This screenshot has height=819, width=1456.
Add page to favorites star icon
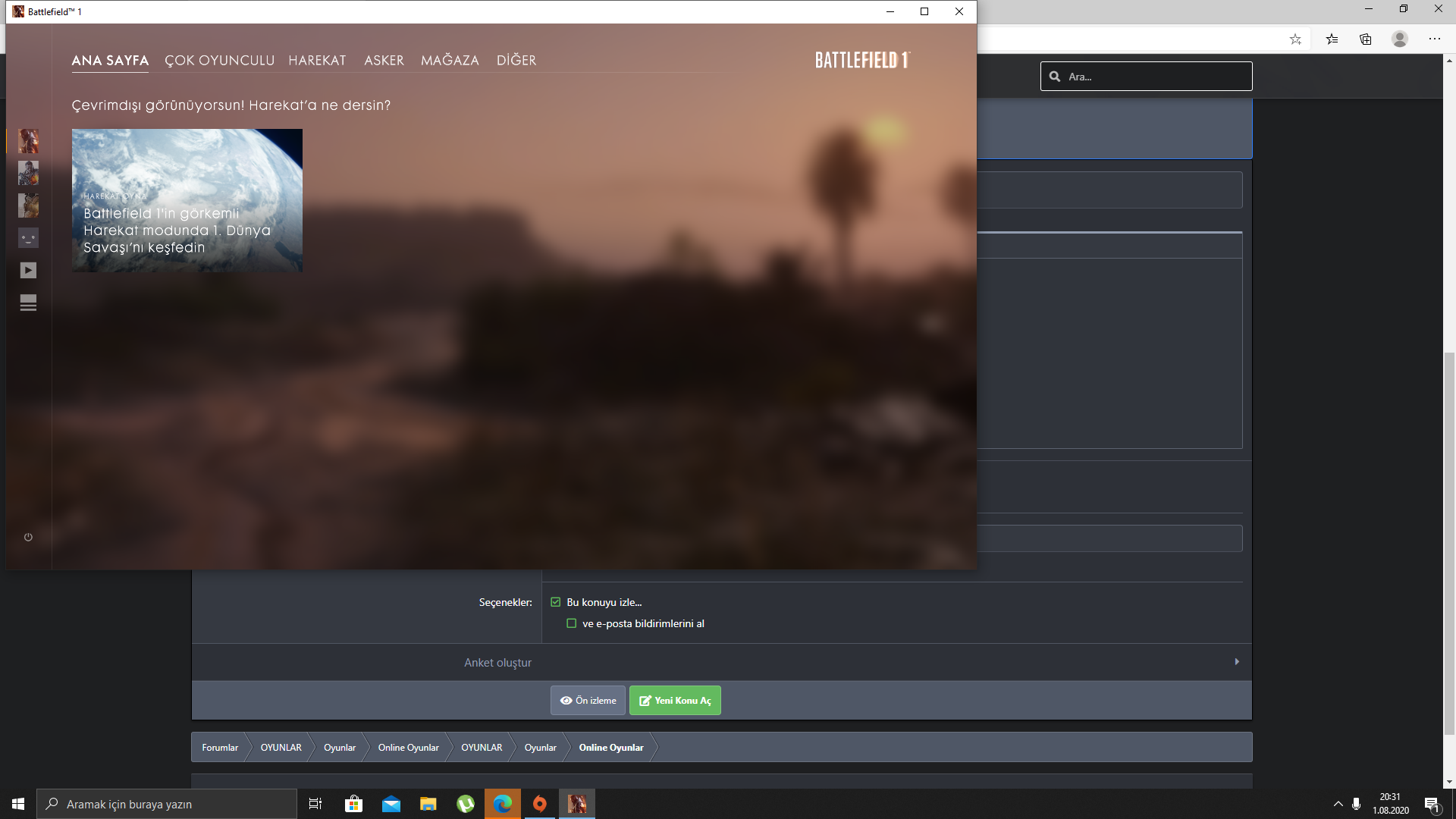point(1295,39)
